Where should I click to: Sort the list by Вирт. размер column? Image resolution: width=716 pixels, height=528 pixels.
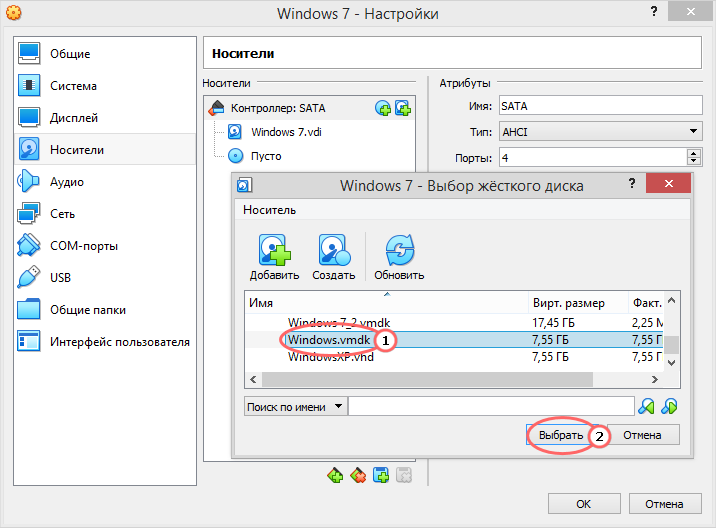click(578, 302)
